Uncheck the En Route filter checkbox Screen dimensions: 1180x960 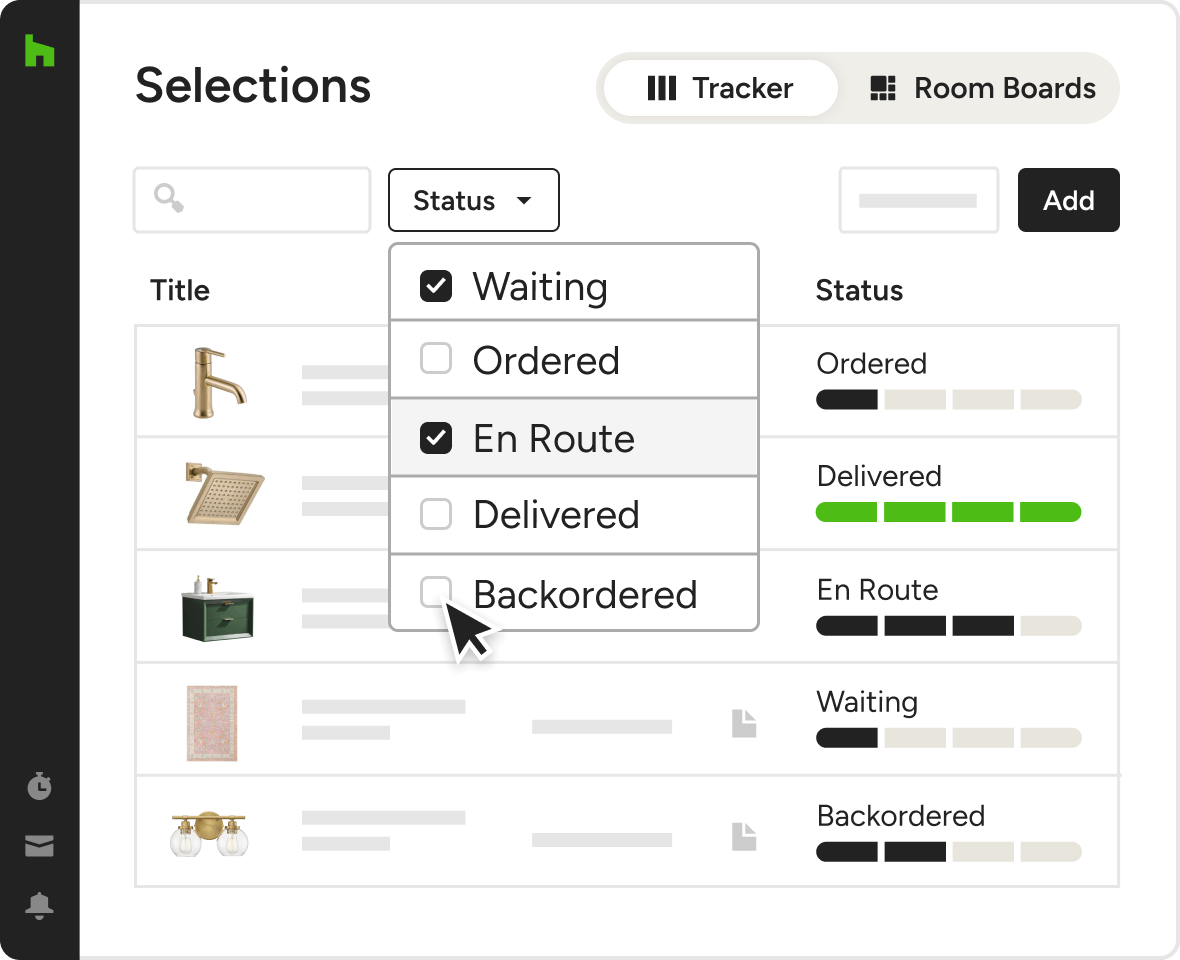[436, 438]
